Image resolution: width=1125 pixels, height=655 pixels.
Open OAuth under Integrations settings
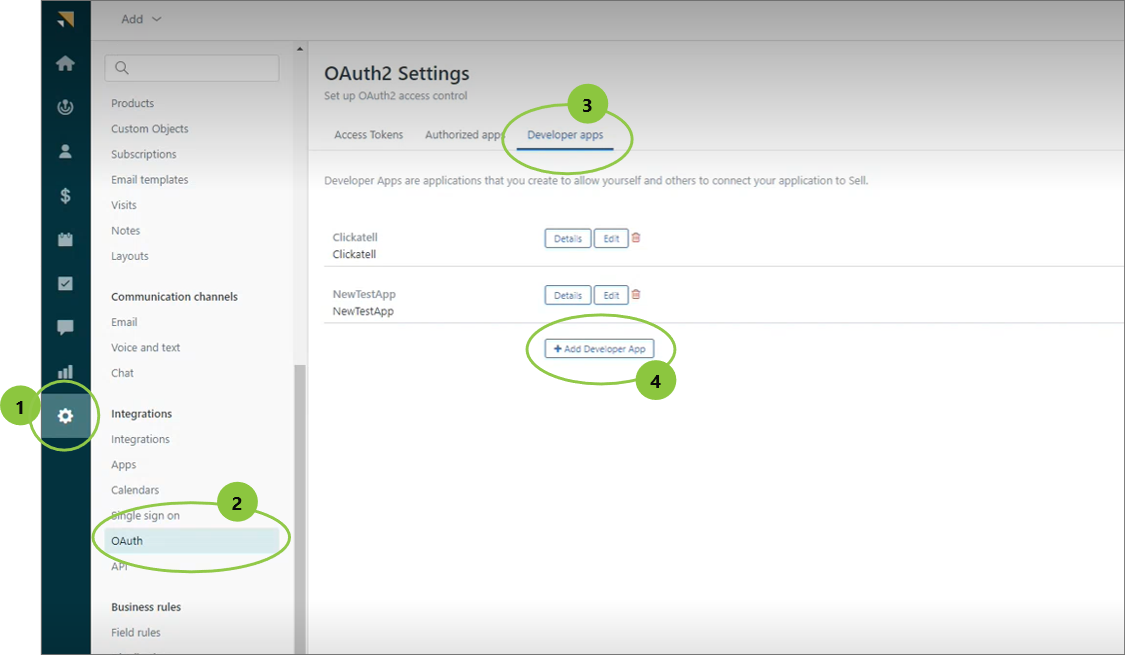127,541
